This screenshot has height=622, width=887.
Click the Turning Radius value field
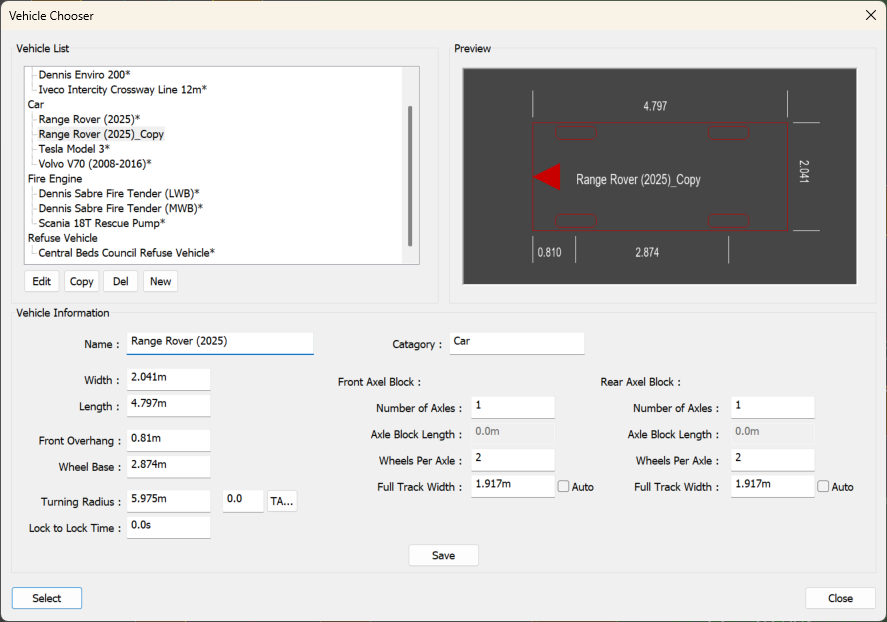168,500
